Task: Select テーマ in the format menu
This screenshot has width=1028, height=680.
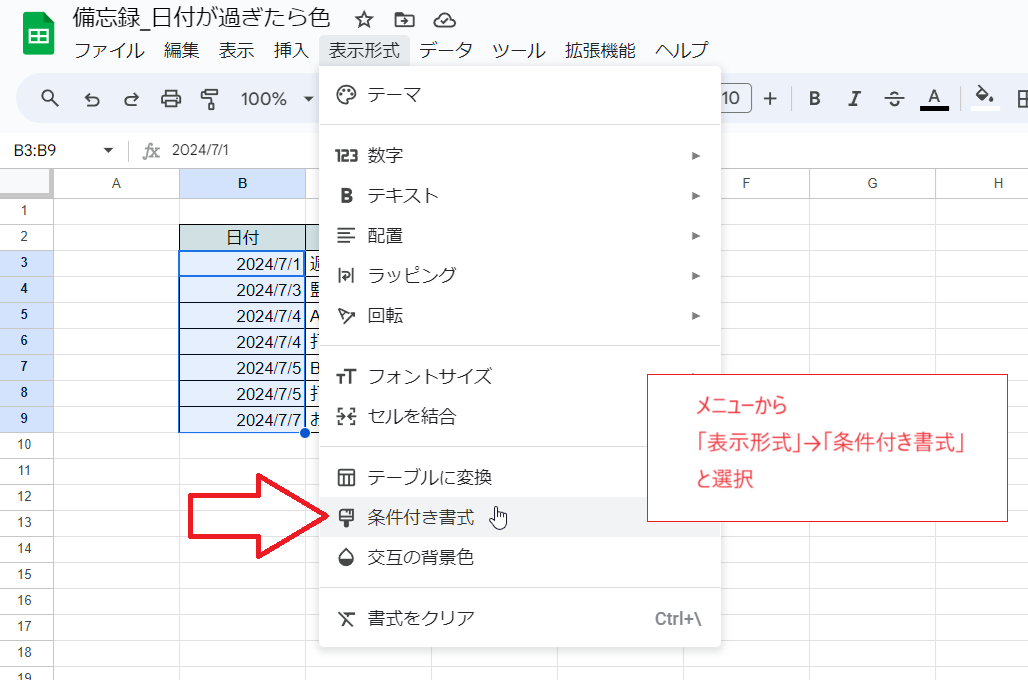Action: click(519, 95)
